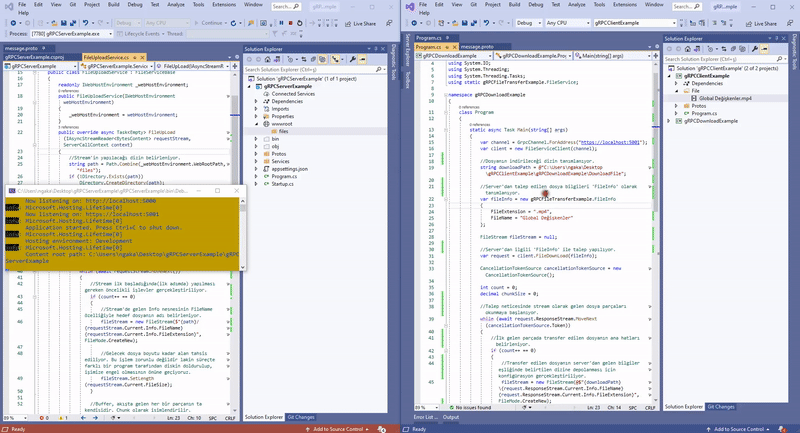This screenshot has height=433, width=800.
Task: Switch to Git Changes tab in left window
Action: (x=300, y=417)
